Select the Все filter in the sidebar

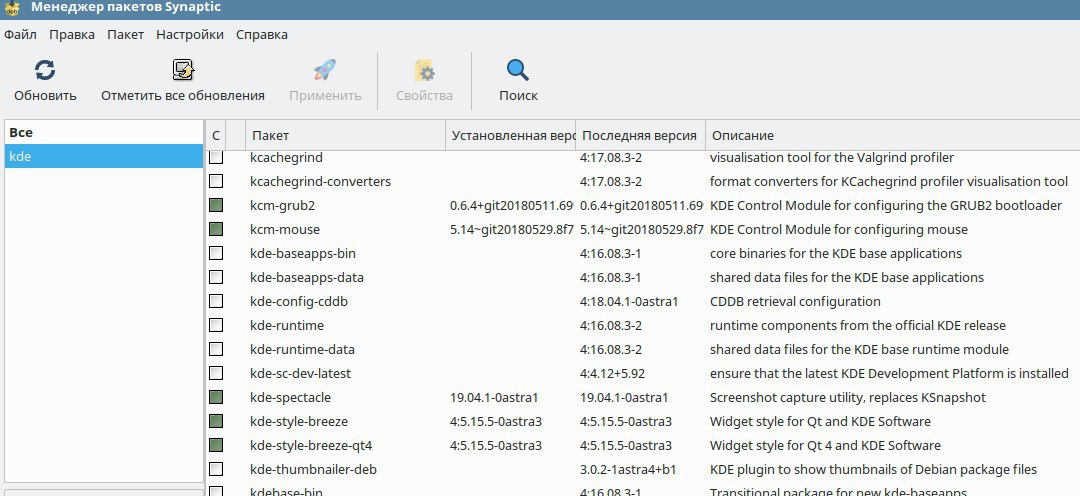click(x=104, y=132)
